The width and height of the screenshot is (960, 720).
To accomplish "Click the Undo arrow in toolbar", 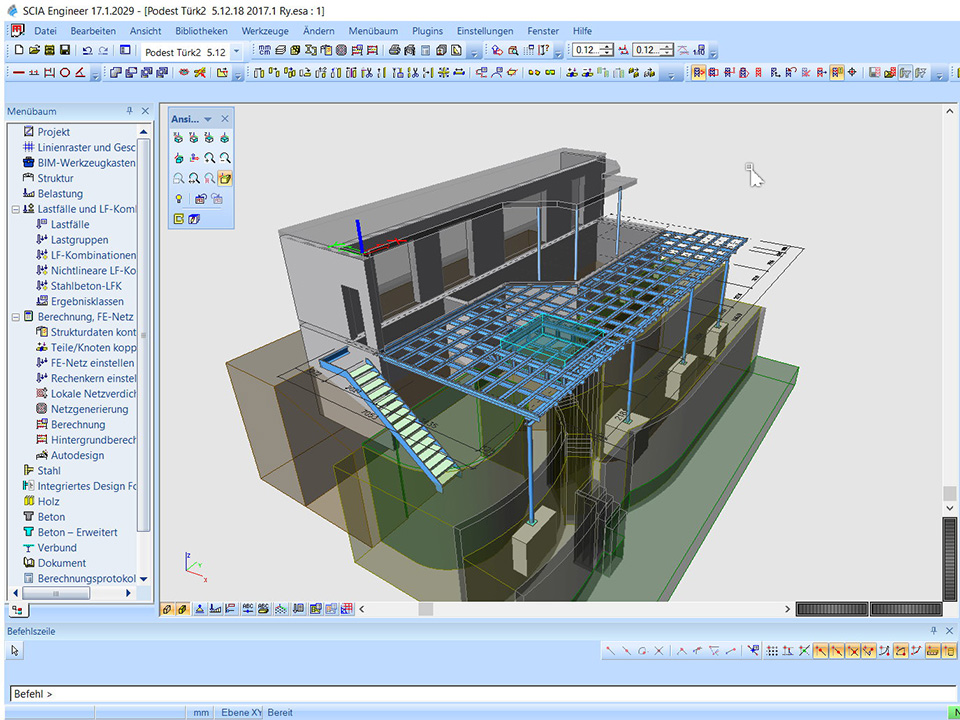I will [88, 50].
